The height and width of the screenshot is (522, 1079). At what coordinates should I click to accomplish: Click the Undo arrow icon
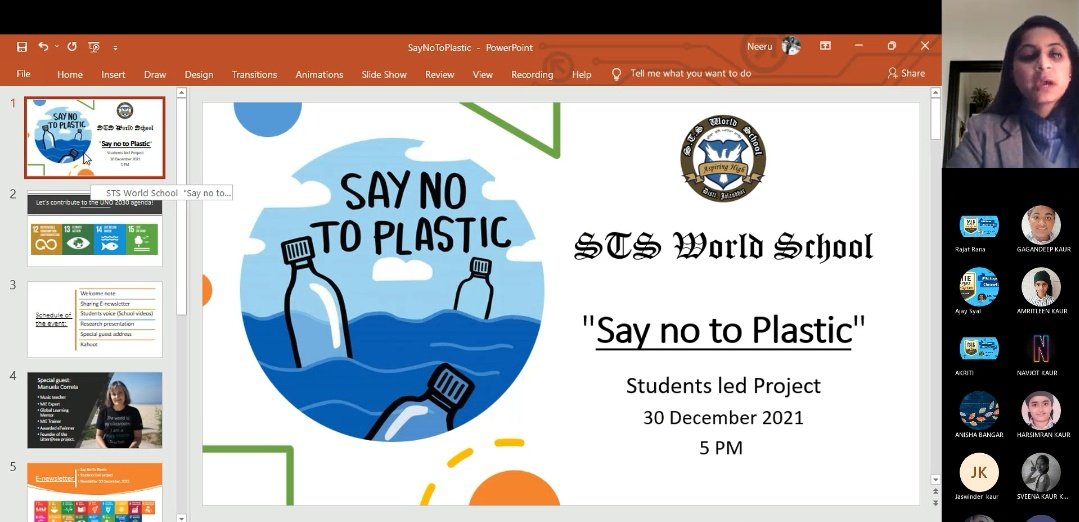coord(43,47)
